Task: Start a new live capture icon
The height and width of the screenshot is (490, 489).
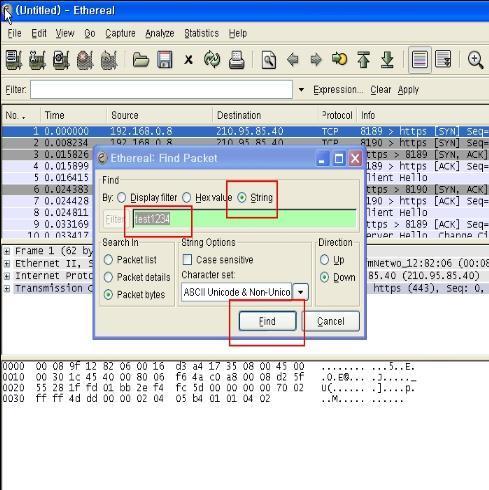Action: (61, 60)
